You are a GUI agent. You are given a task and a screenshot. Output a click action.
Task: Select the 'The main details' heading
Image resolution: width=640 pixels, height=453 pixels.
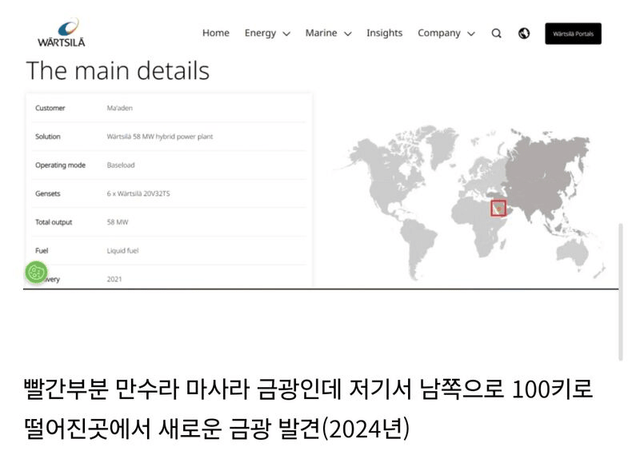118,71
